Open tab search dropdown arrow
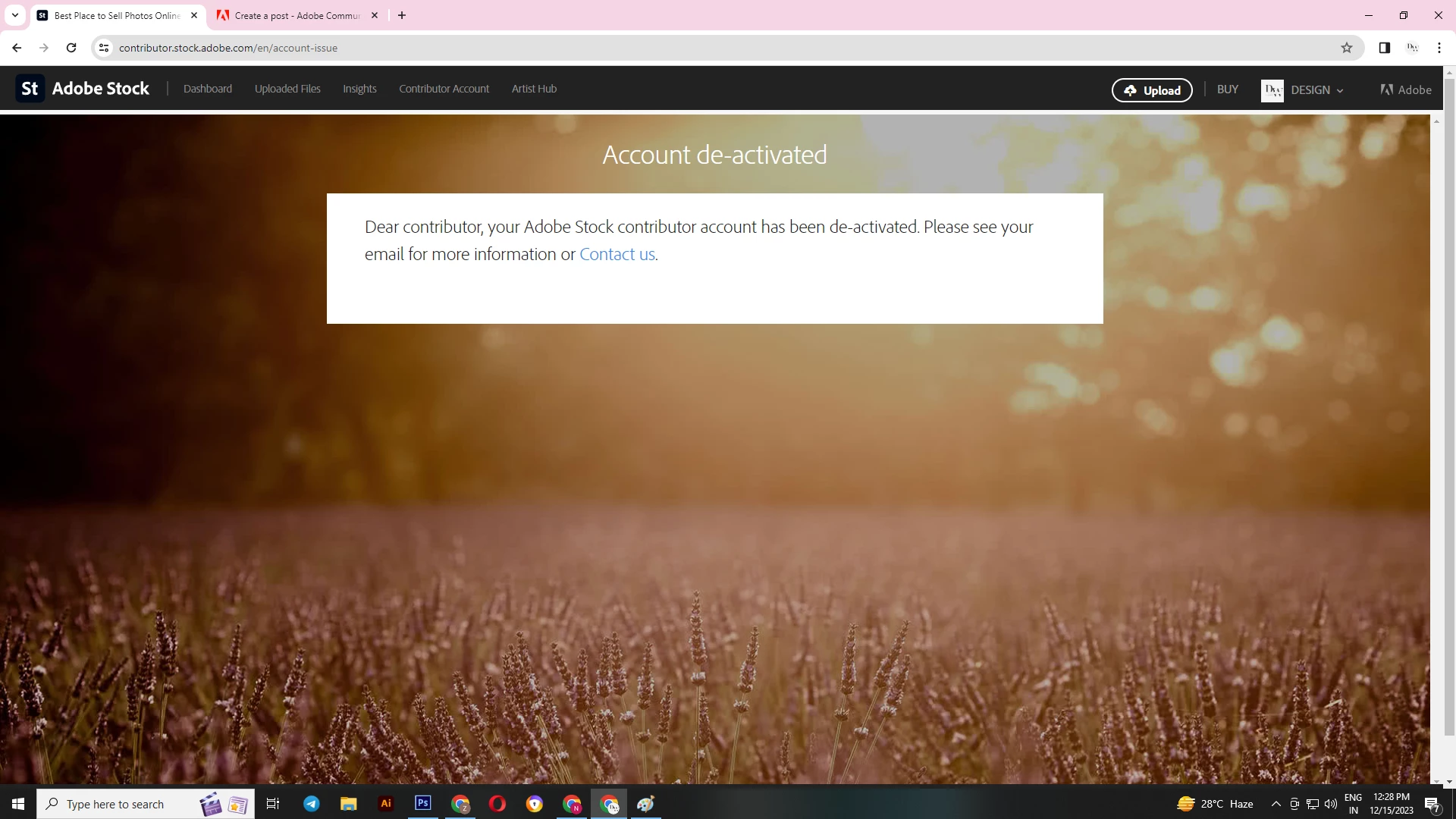Image resolution: width=1456 pixels, height=819 pixels. tap(14, 15)
